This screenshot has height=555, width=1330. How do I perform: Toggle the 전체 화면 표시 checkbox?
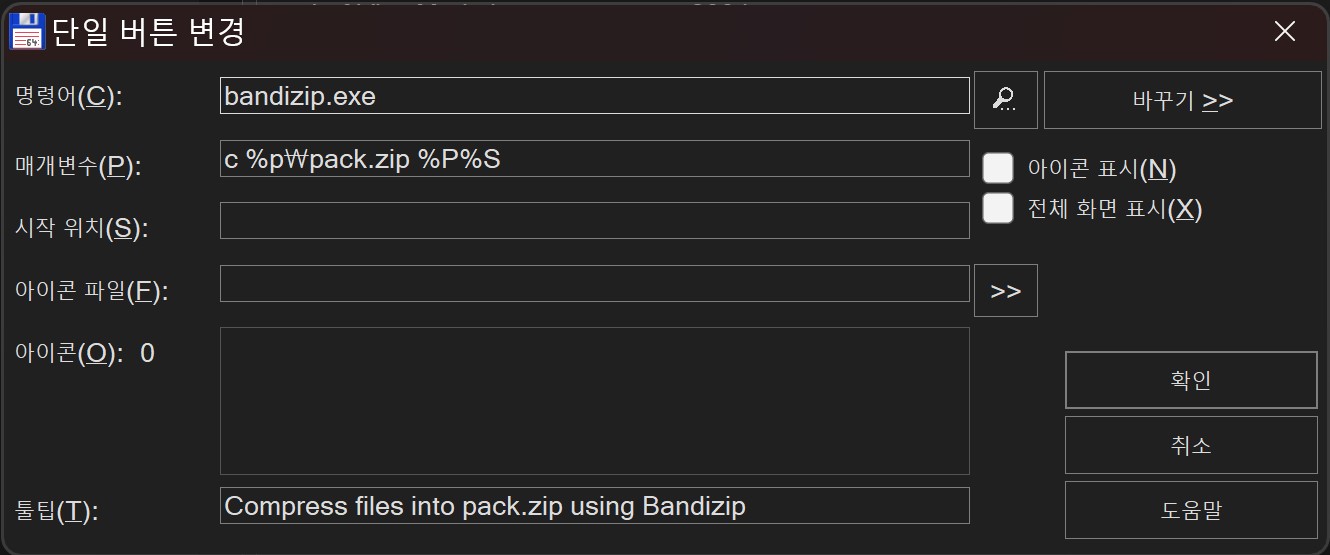coord(998,208)
